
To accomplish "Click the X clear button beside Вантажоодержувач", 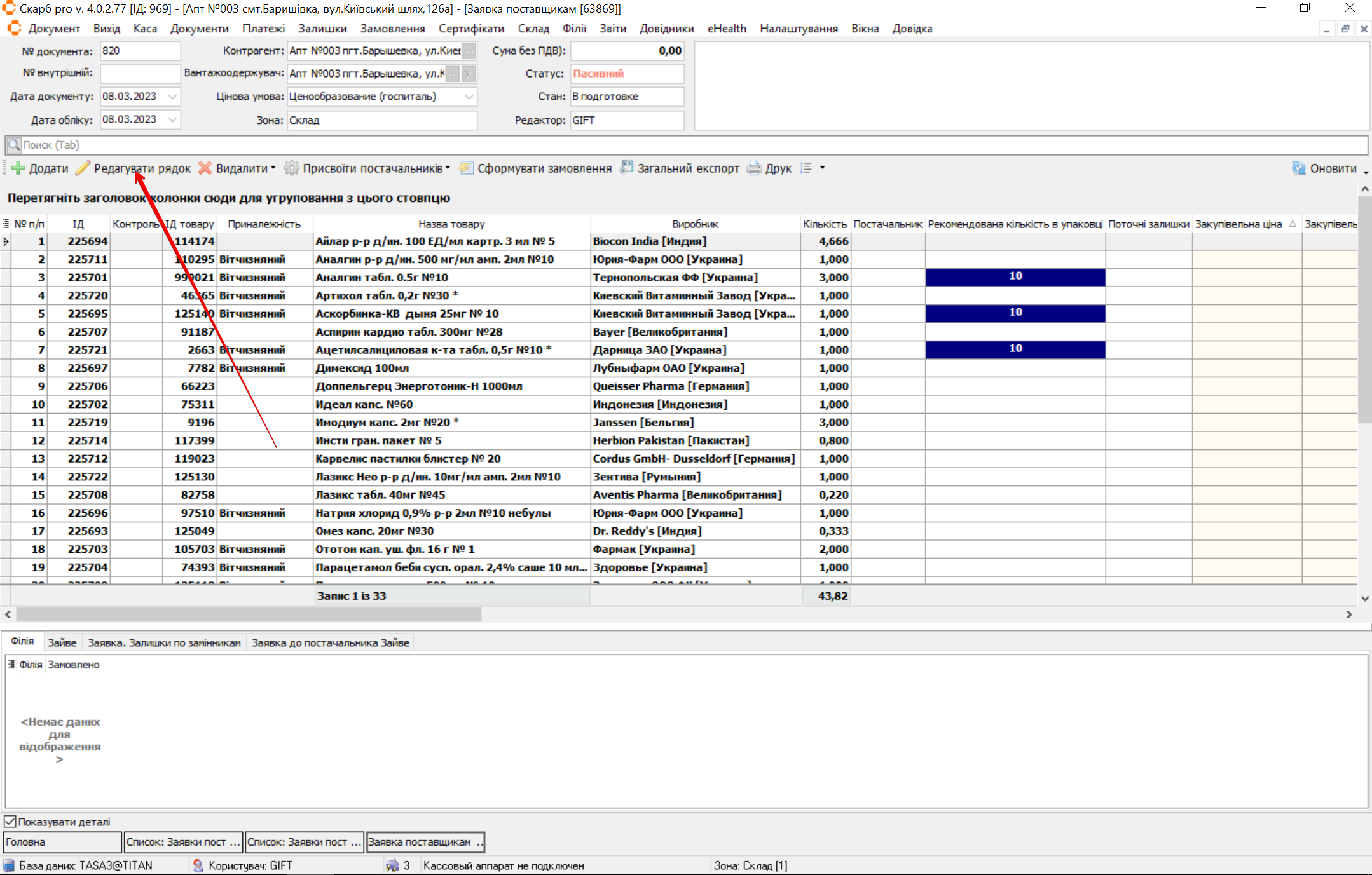I will [x=468, y=74].
